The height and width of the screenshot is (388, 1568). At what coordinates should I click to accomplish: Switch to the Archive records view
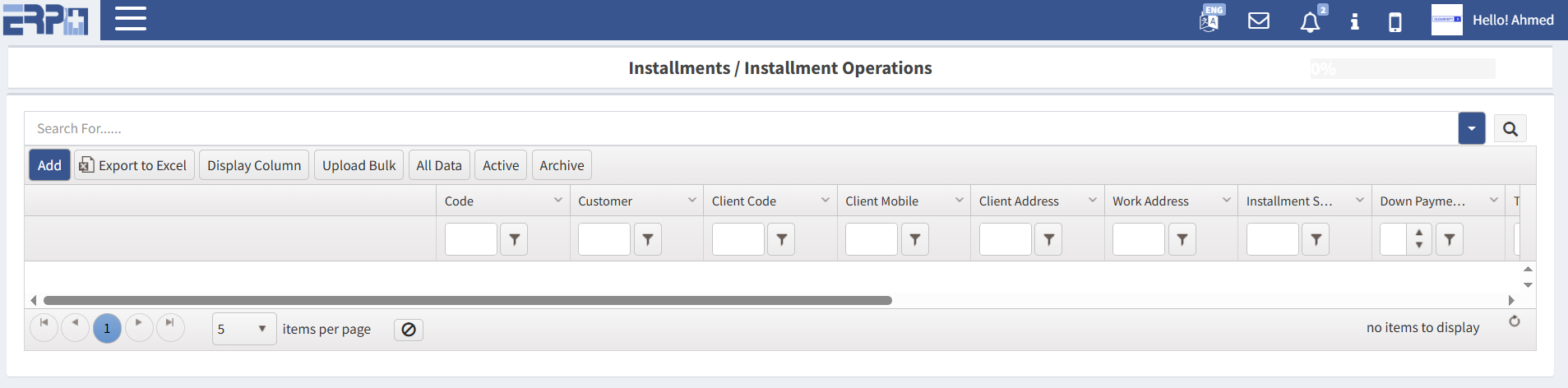click(x=562, y=165)
